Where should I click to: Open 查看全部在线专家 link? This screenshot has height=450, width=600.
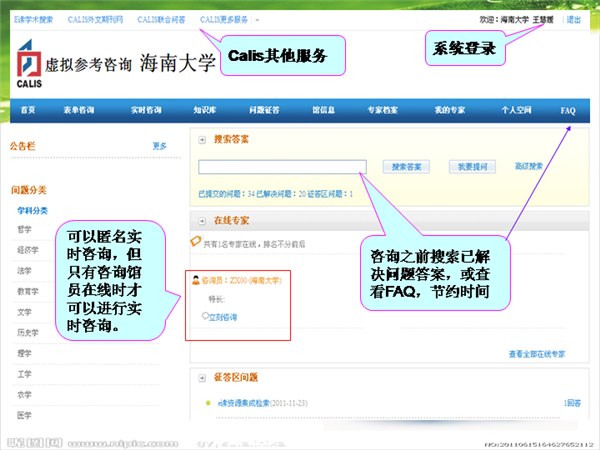(537, 354)
